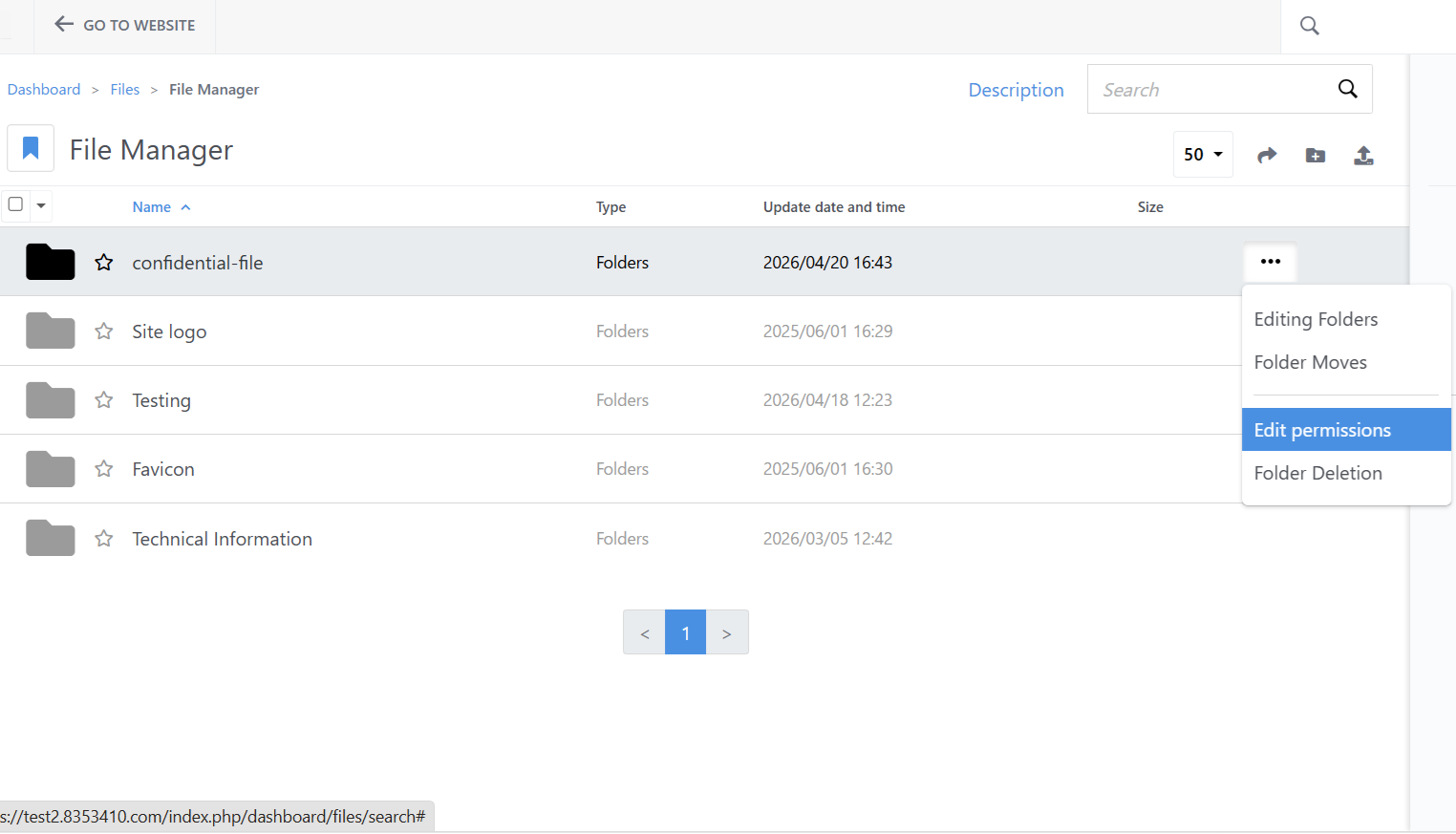The height and width of the screenshot is (834, 1456).
Task: Star the confidential-file folder
Action: click(104, 262)
